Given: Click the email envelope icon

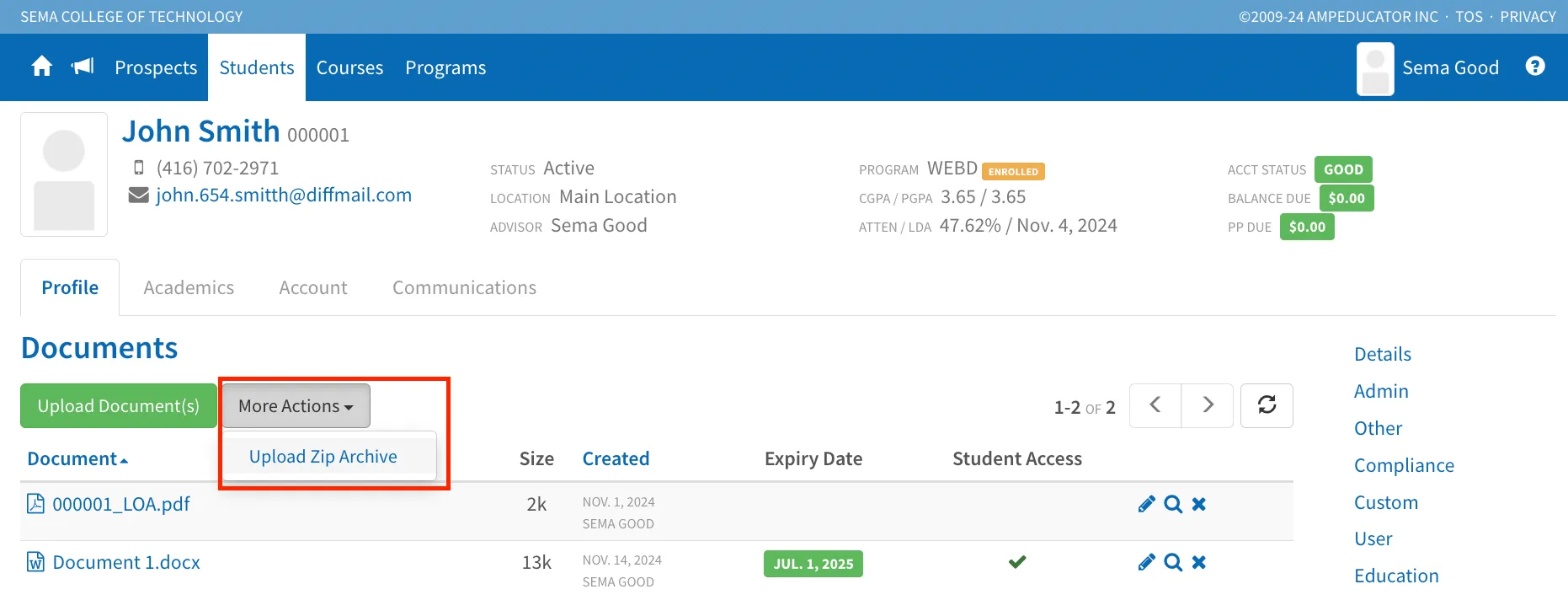Looking at the screenshot, I should tap(138, 196).
